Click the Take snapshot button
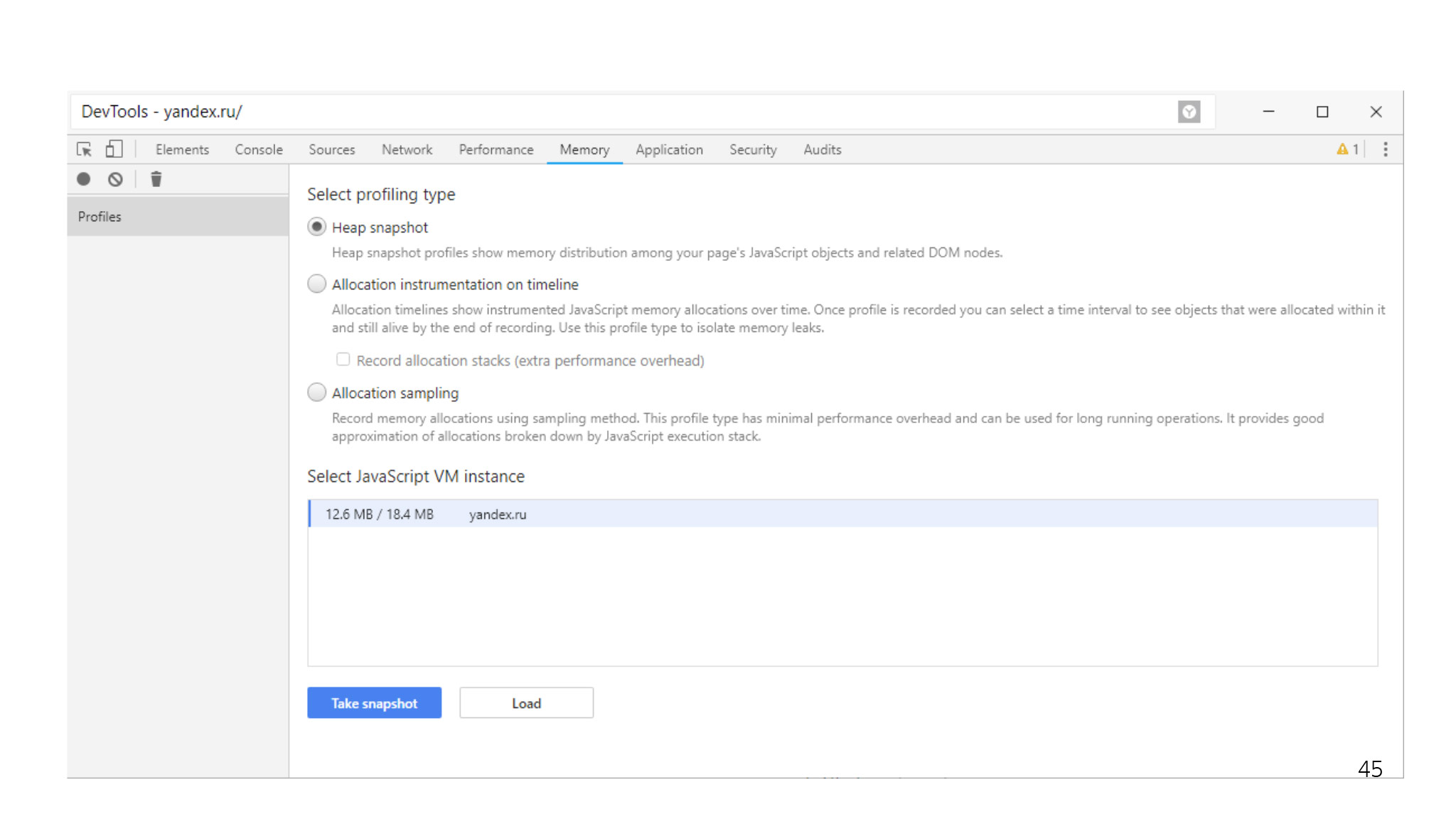The height and width of the screenshot is (819, 1456). (374, 702)
